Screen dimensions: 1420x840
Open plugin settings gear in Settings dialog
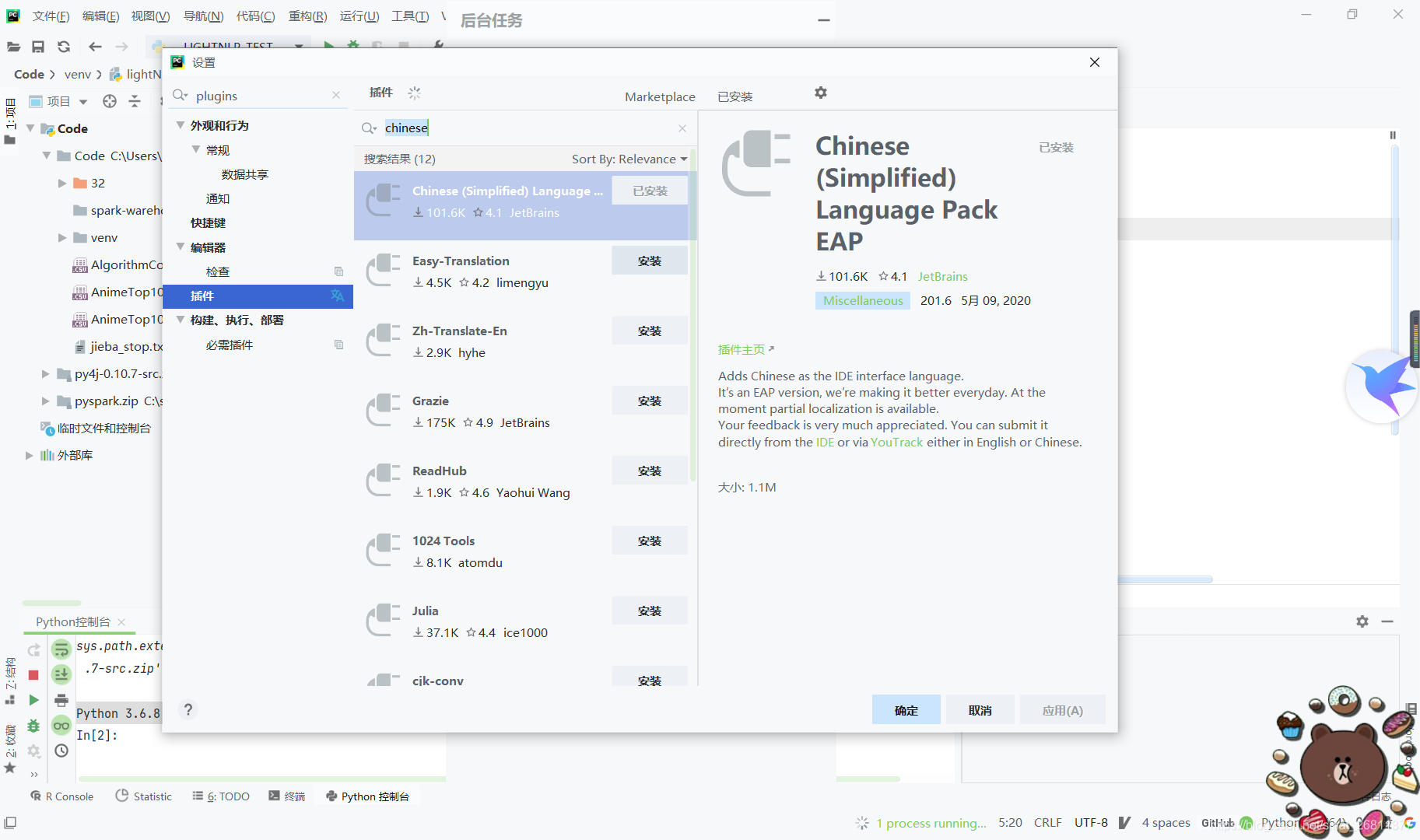(821, 93)
